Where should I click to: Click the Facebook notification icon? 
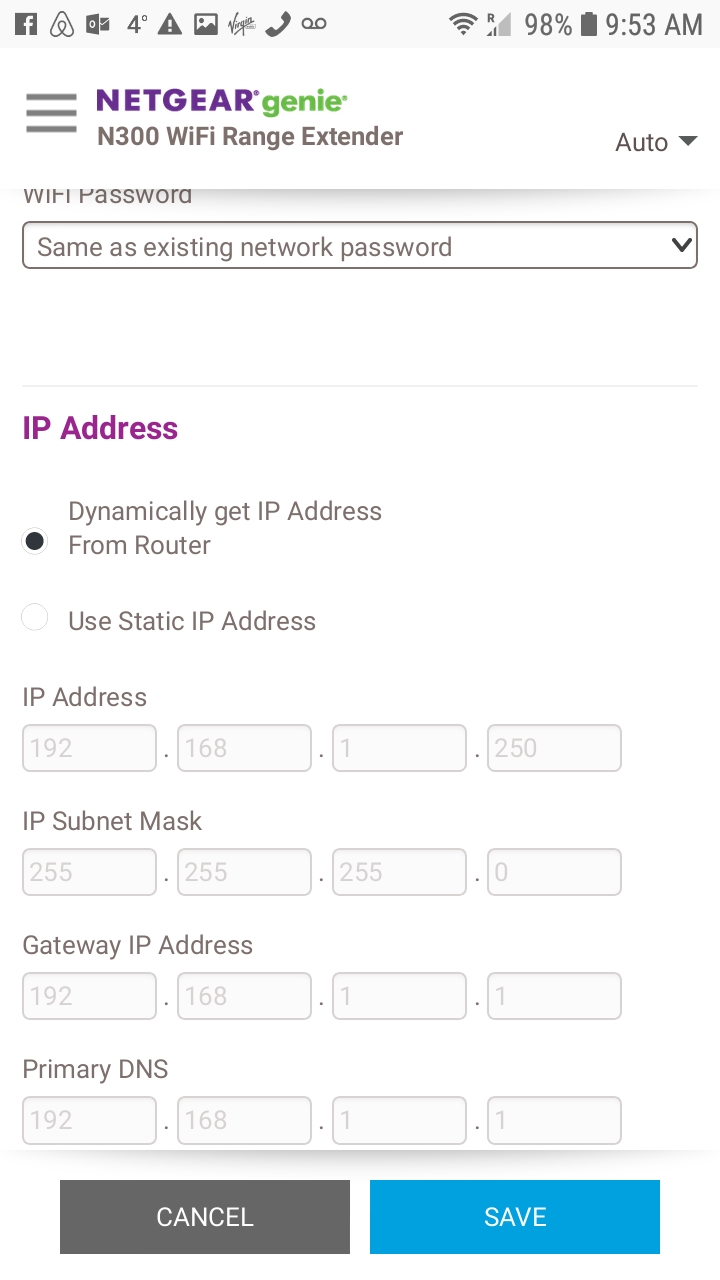coord(27,22)
